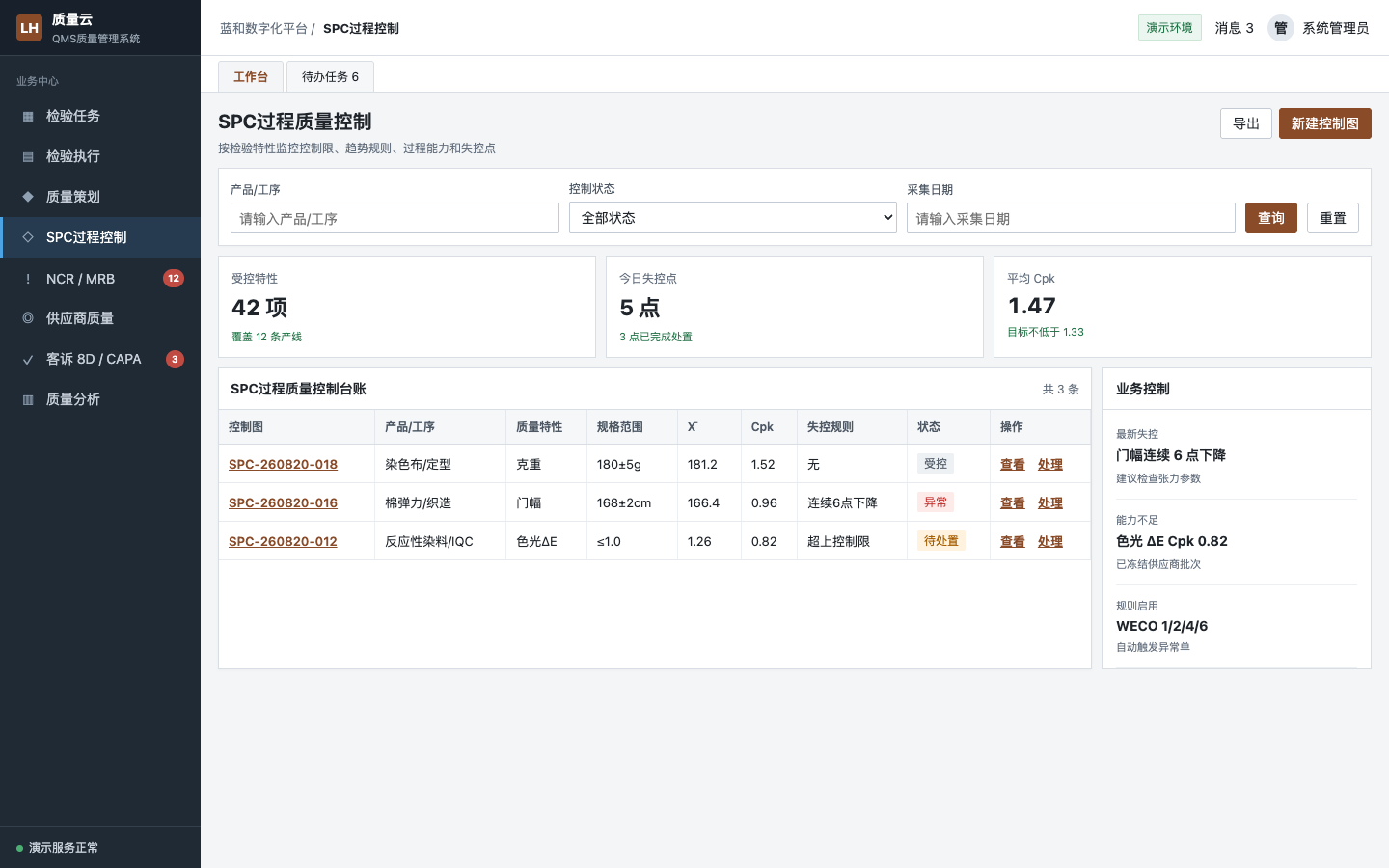Click the 产品/工序 input field
Viewport: 1389px width, 868px height.
click(395, 218)
